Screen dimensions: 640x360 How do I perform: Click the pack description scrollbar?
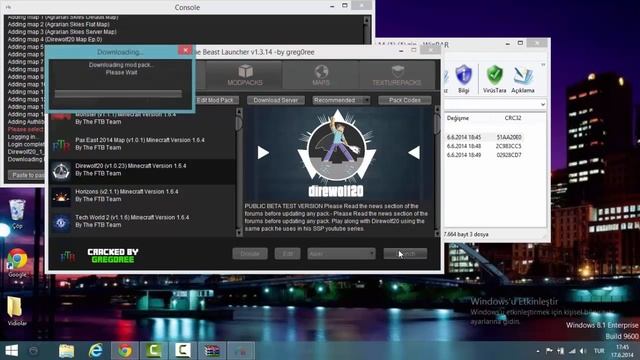point(437,171)
